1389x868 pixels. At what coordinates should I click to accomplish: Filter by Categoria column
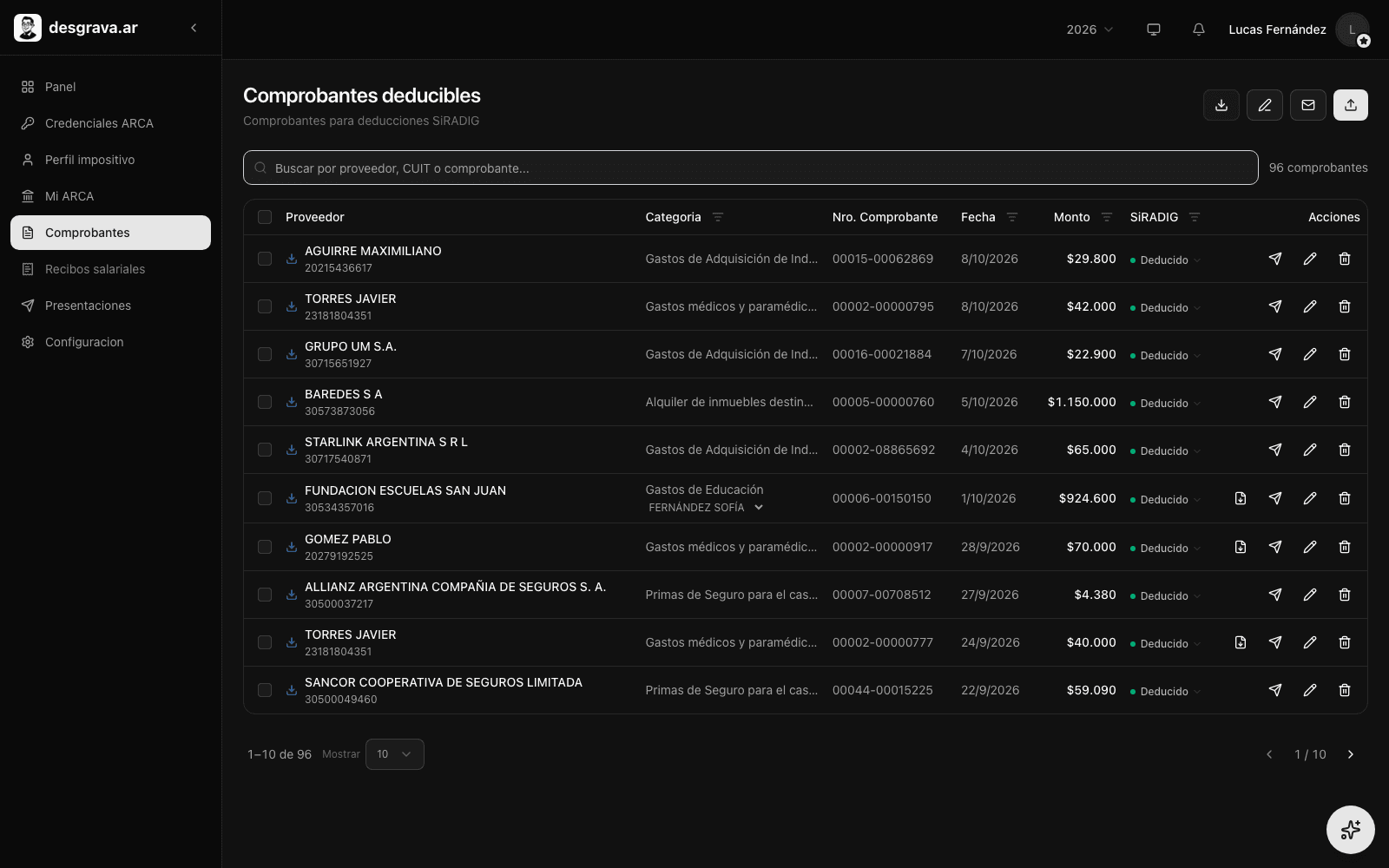pyautogui.click(x=718, y=217)
